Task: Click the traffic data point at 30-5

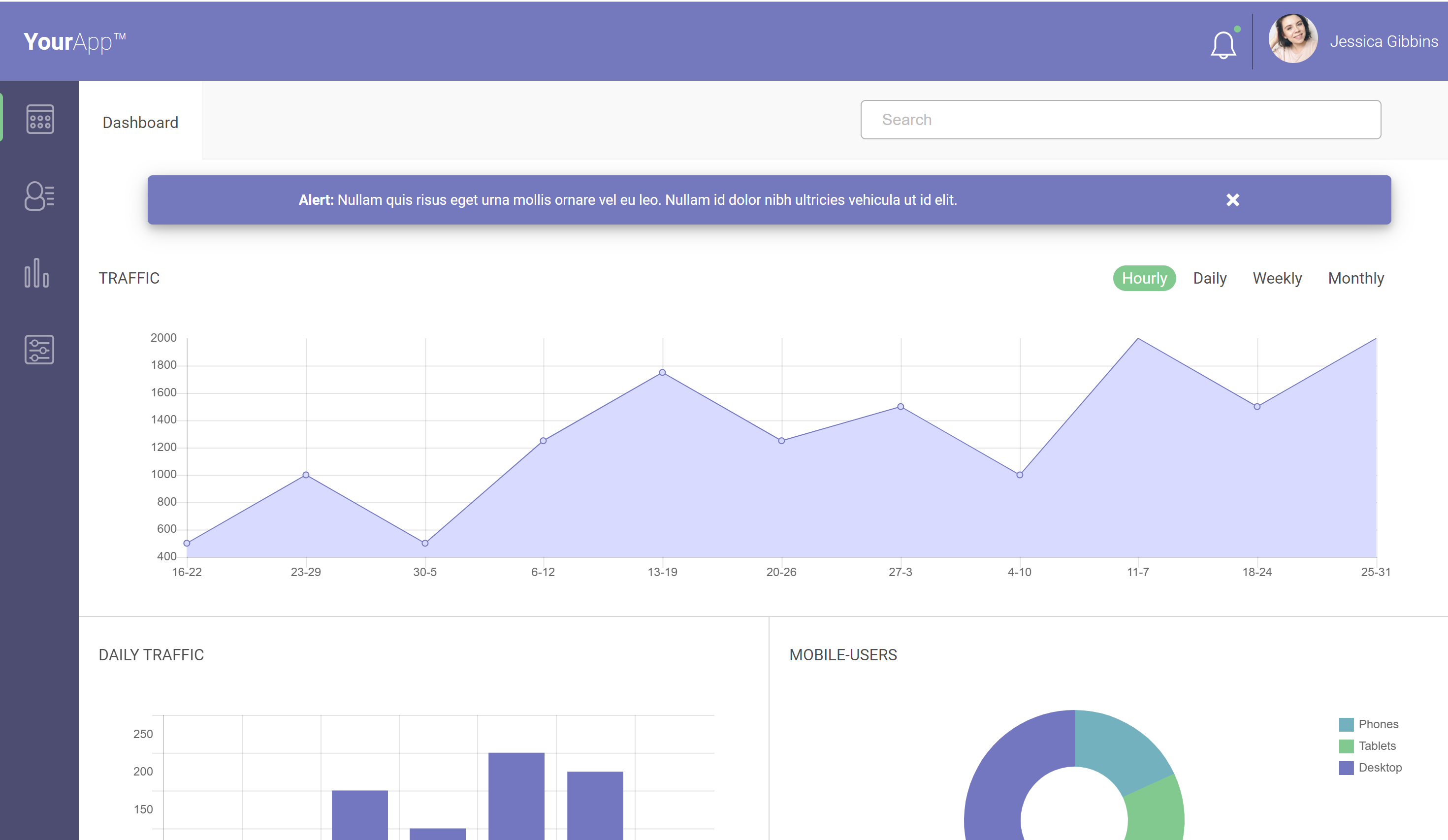Action: click(x=424, y=543)
